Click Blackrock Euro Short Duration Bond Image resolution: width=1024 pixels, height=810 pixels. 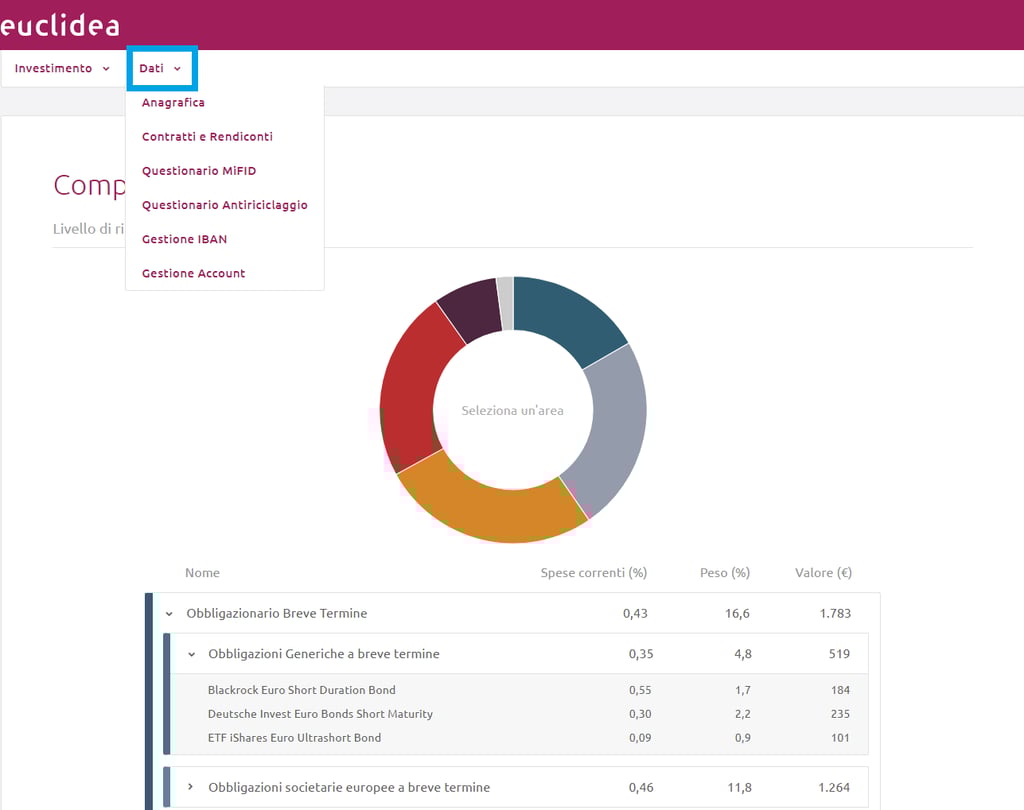point(301,690)
